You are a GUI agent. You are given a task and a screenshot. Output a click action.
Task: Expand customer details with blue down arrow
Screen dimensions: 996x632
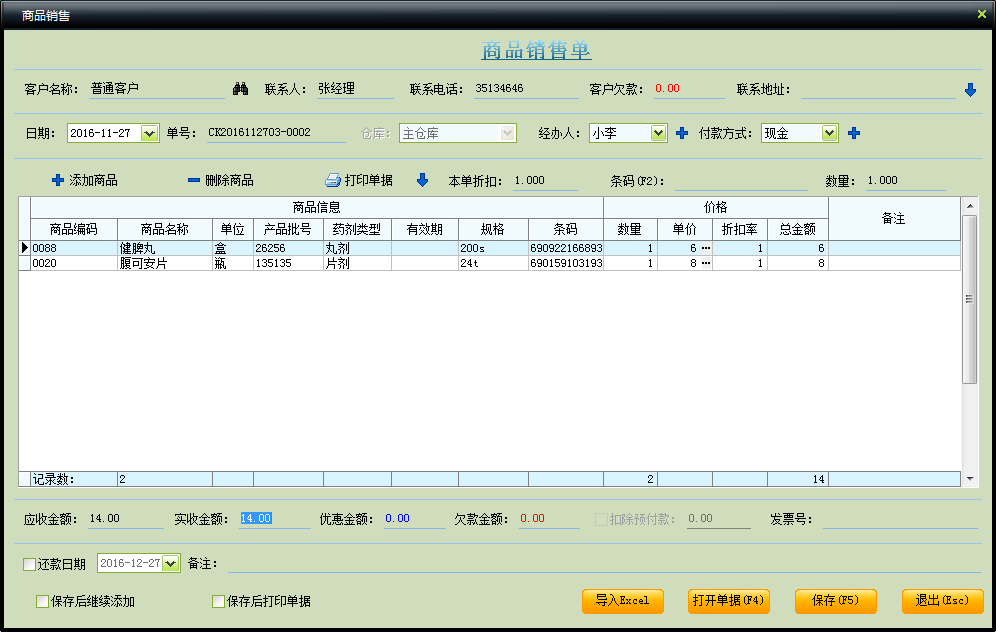(970, 90)
